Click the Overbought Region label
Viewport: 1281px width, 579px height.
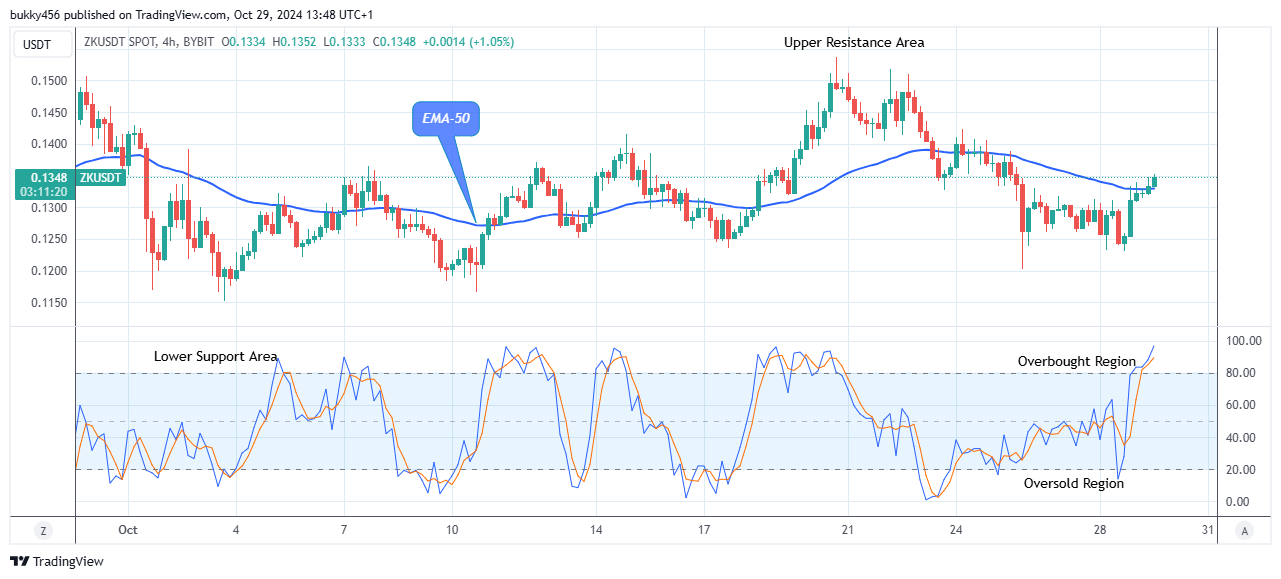tap(1077, 361)
